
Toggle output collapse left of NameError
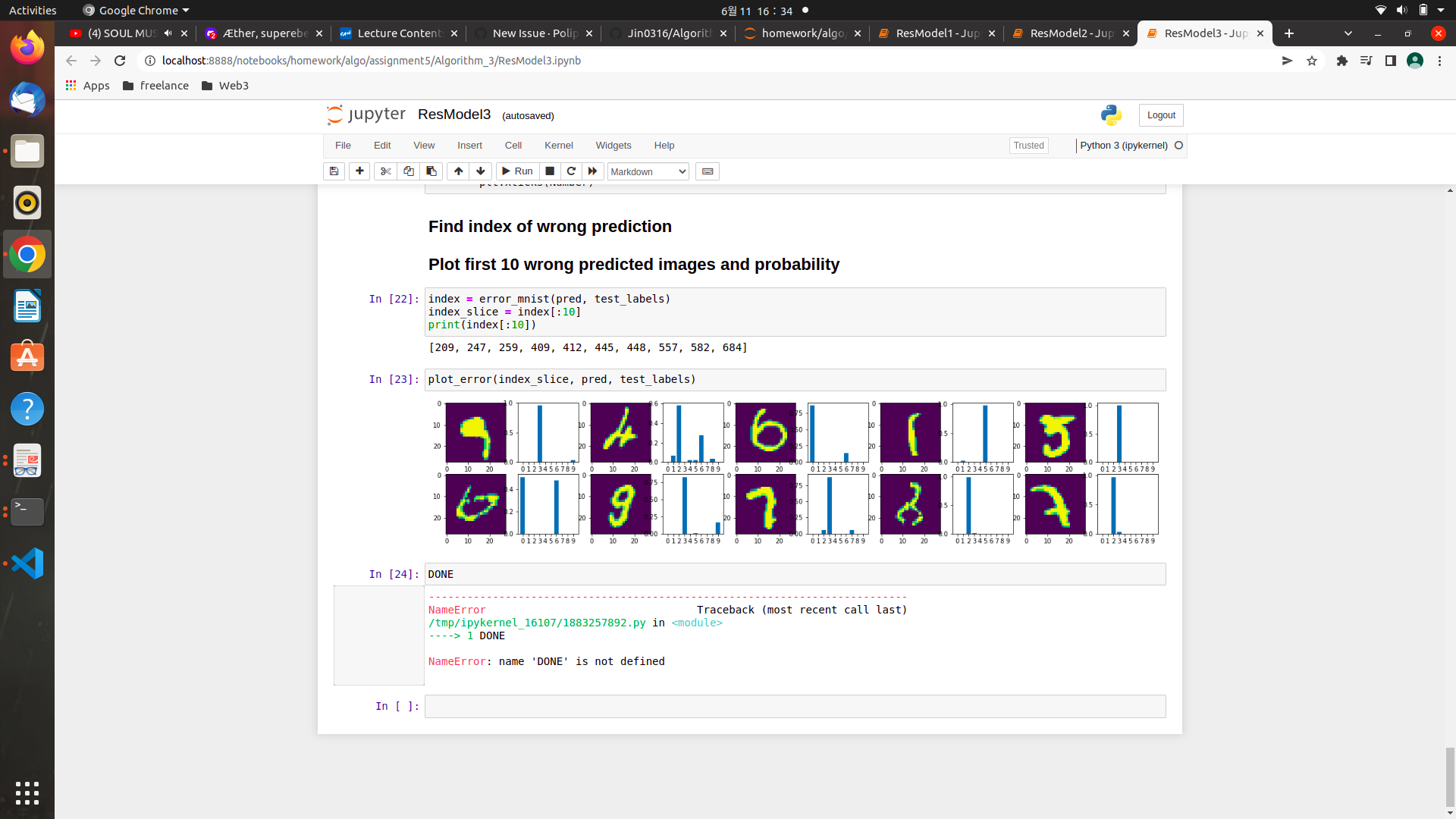point(378,635)
